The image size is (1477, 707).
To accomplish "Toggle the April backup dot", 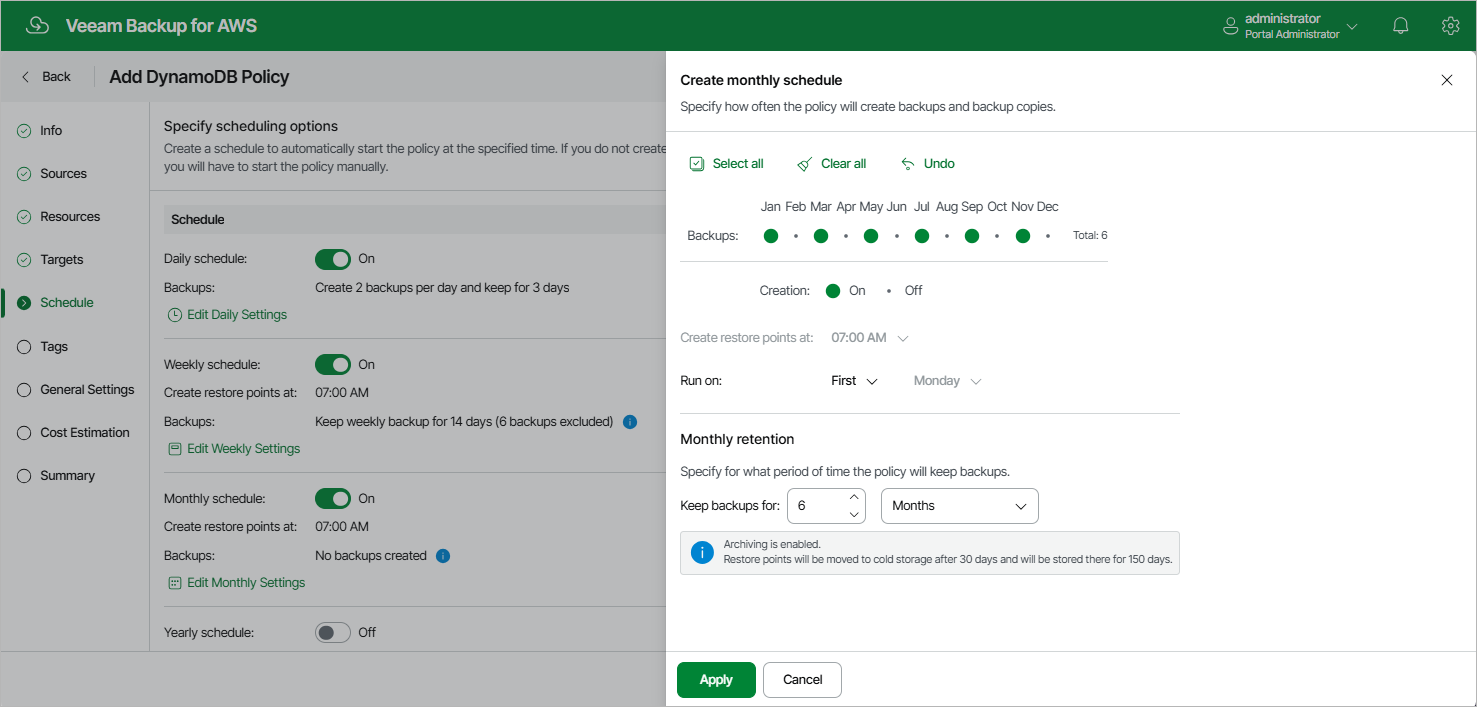I will tap(846, 236).
